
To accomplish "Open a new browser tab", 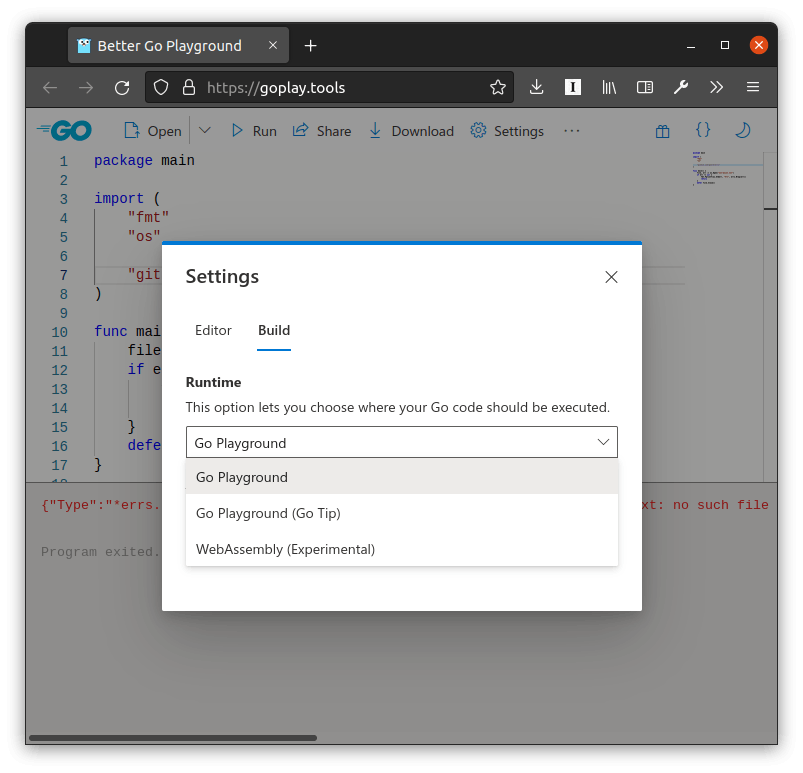I will tap(310, 46).
